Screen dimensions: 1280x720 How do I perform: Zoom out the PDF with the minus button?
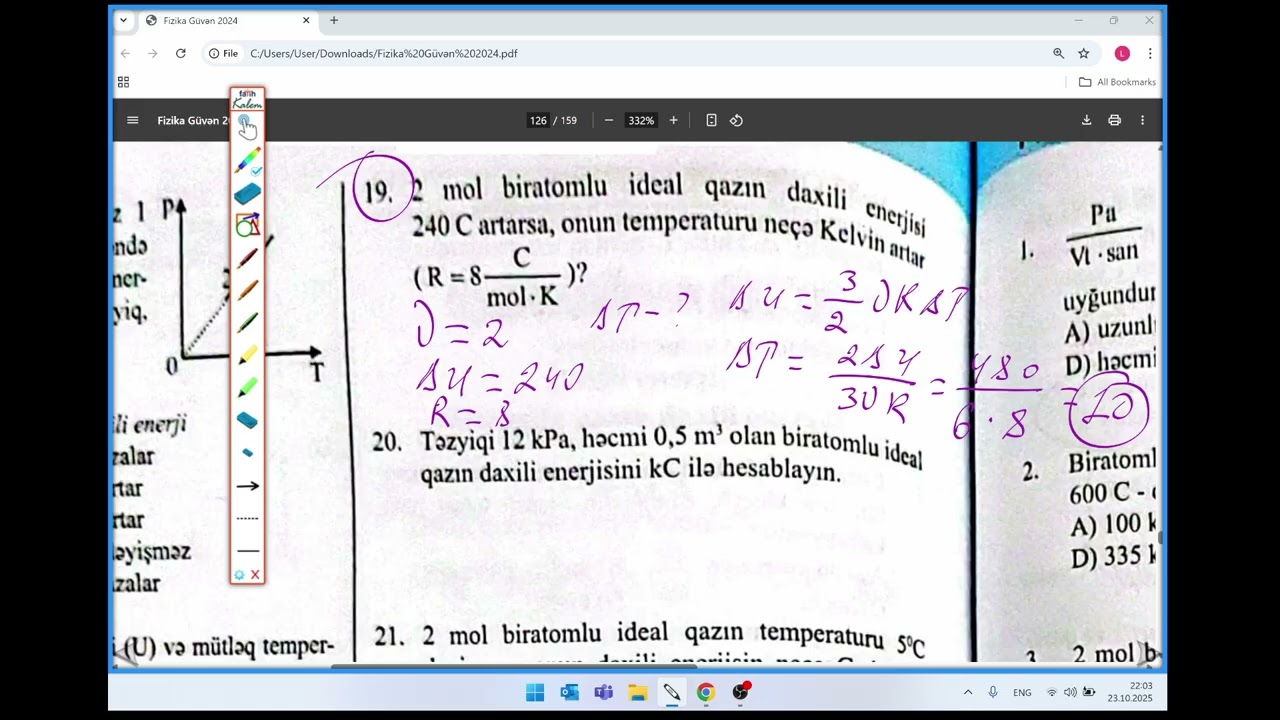click(609, 120)
